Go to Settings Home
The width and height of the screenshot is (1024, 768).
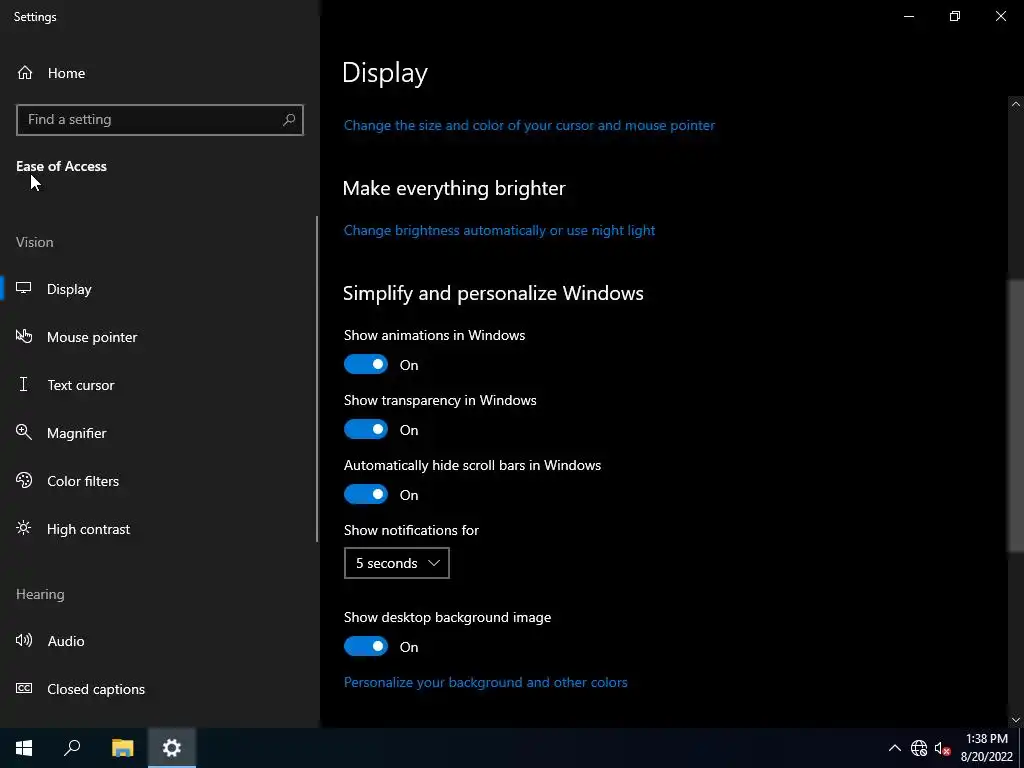coord(159,73)
